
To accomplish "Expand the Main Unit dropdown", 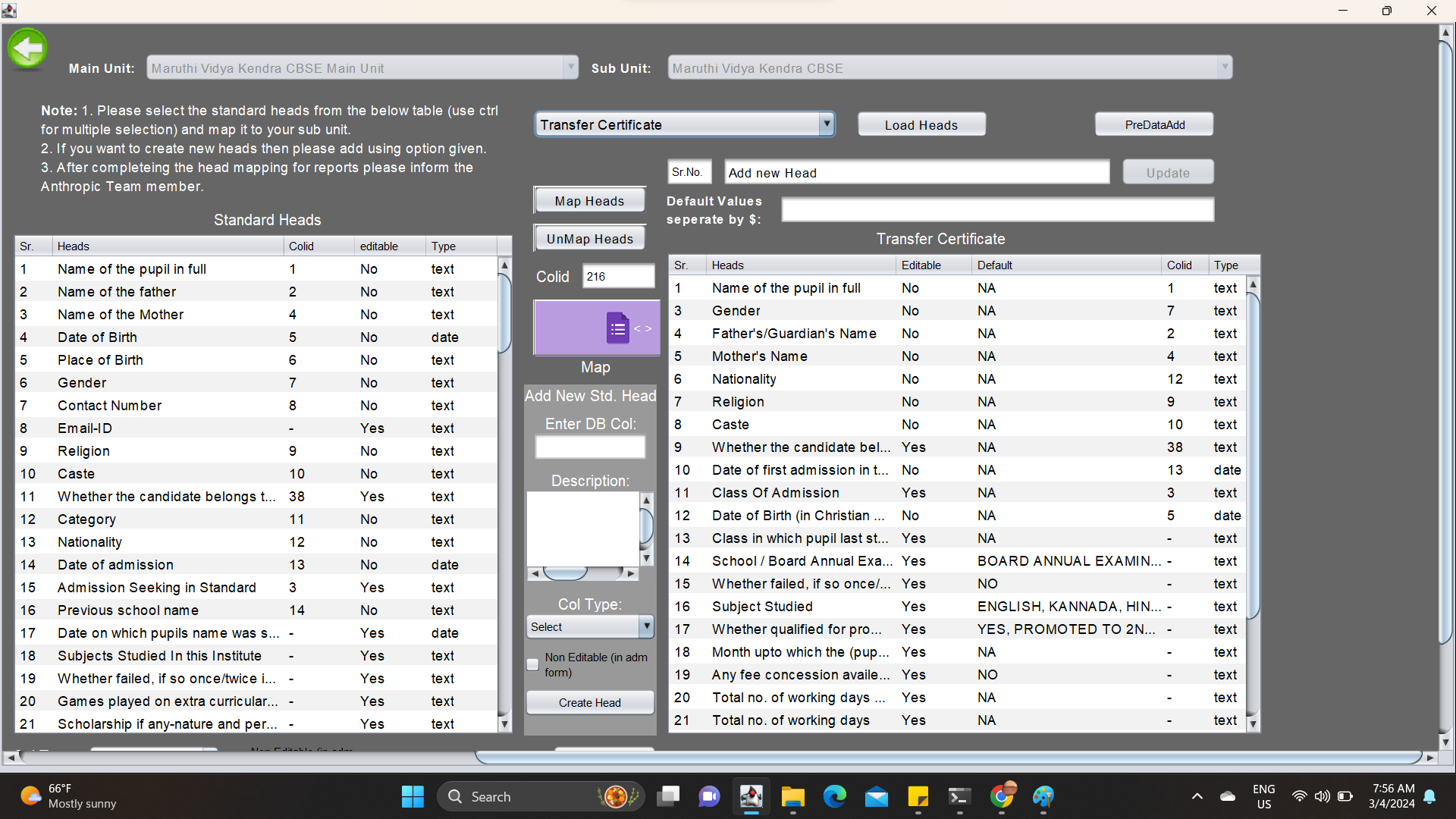I will pyautogui.click(x=570, y=67).
